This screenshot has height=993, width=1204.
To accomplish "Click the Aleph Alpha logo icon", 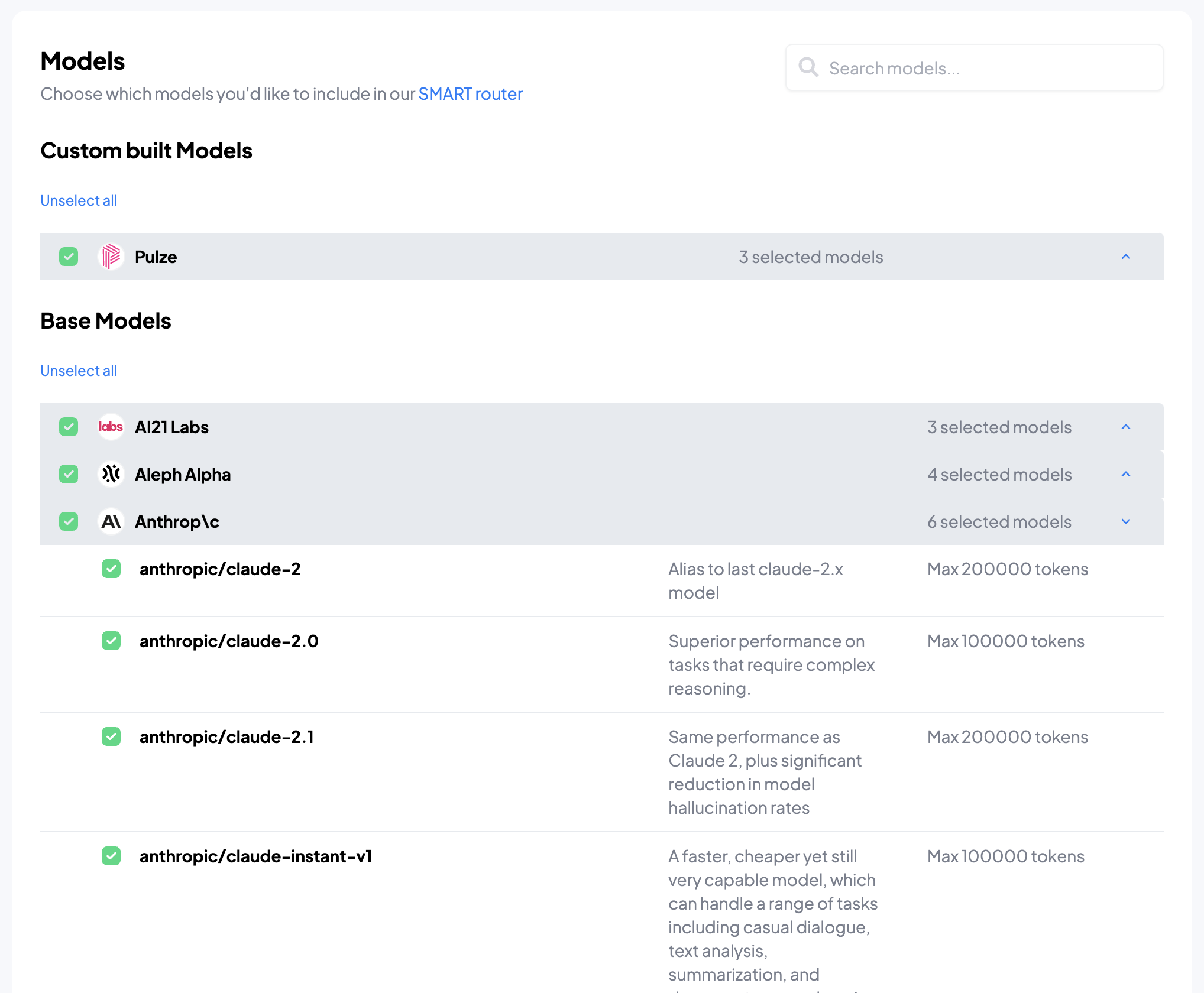I will point(111,474).
